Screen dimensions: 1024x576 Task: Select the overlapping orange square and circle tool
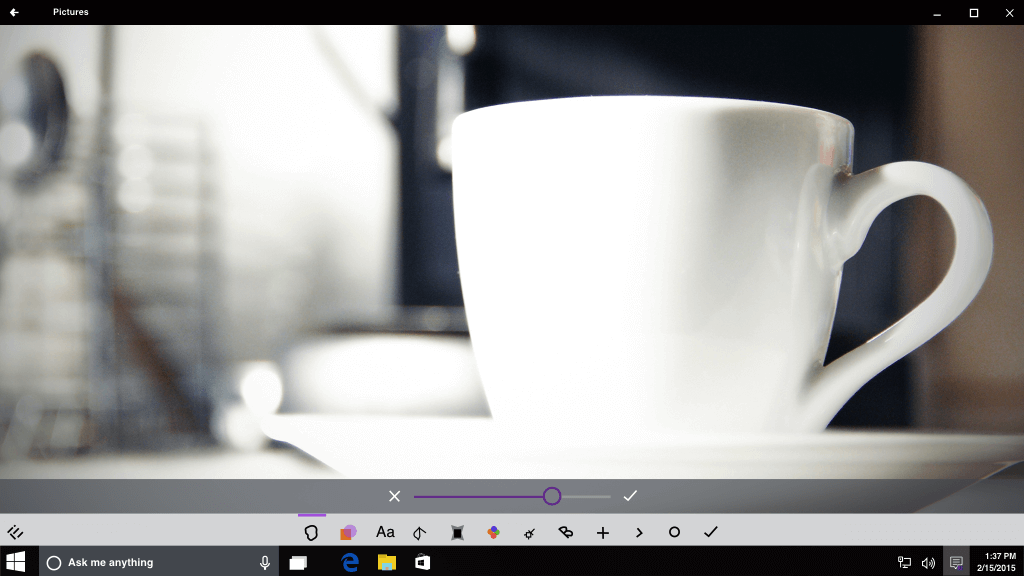pyautogui.click(x=348, y=532)
